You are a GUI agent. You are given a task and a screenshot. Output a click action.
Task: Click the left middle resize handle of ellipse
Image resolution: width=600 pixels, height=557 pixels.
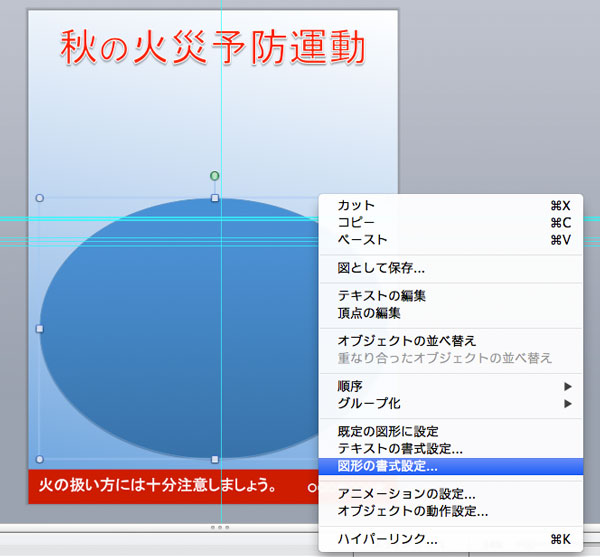pos(40,328)
